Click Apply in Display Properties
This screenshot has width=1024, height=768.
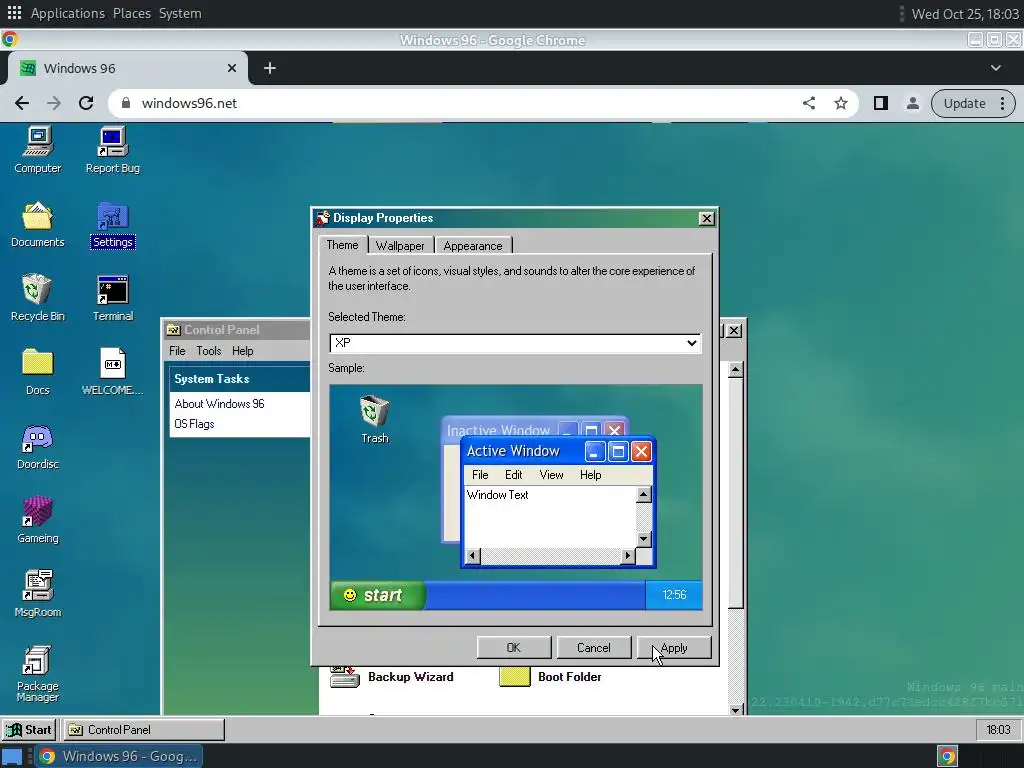[673, 647]
